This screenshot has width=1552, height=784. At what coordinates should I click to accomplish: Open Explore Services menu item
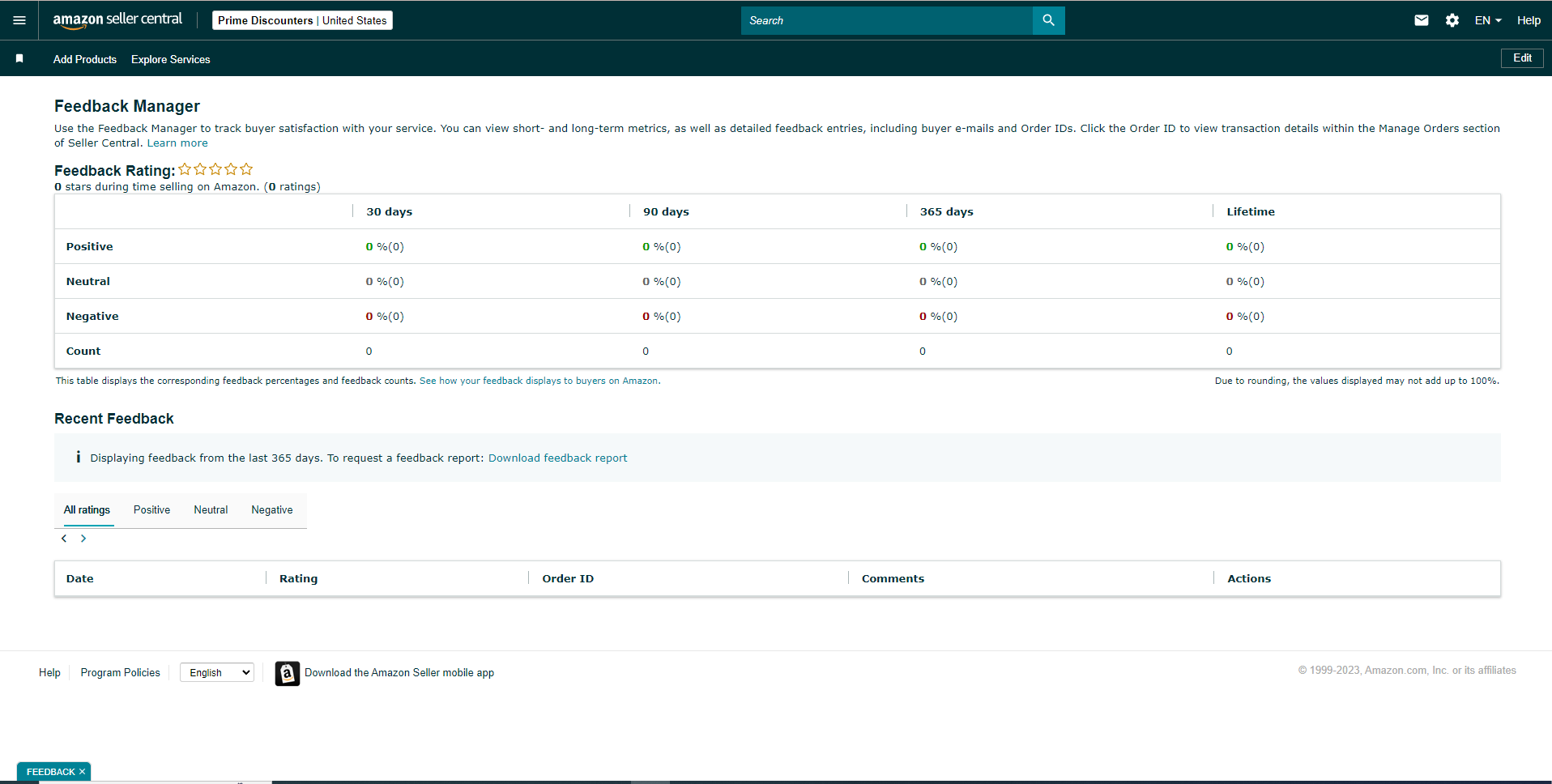click(x=171, y=59)
